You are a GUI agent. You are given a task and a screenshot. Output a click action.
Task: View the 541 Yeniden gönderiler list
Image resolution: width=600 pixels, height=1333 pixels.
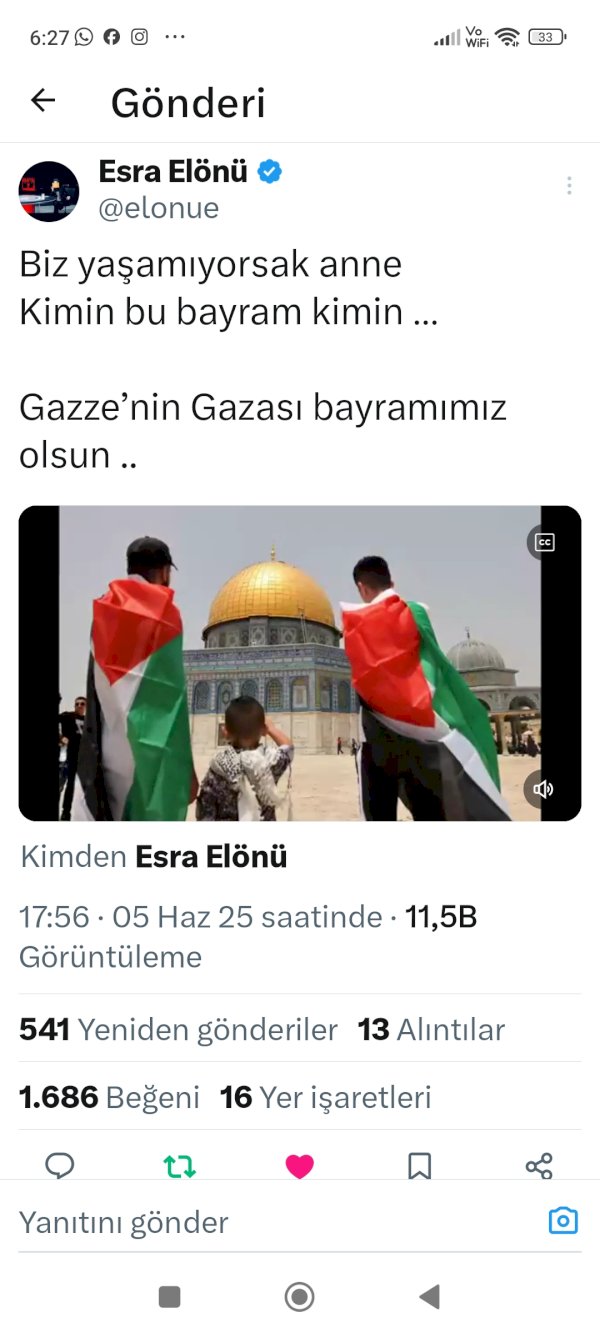click(x=178, y=1029)
